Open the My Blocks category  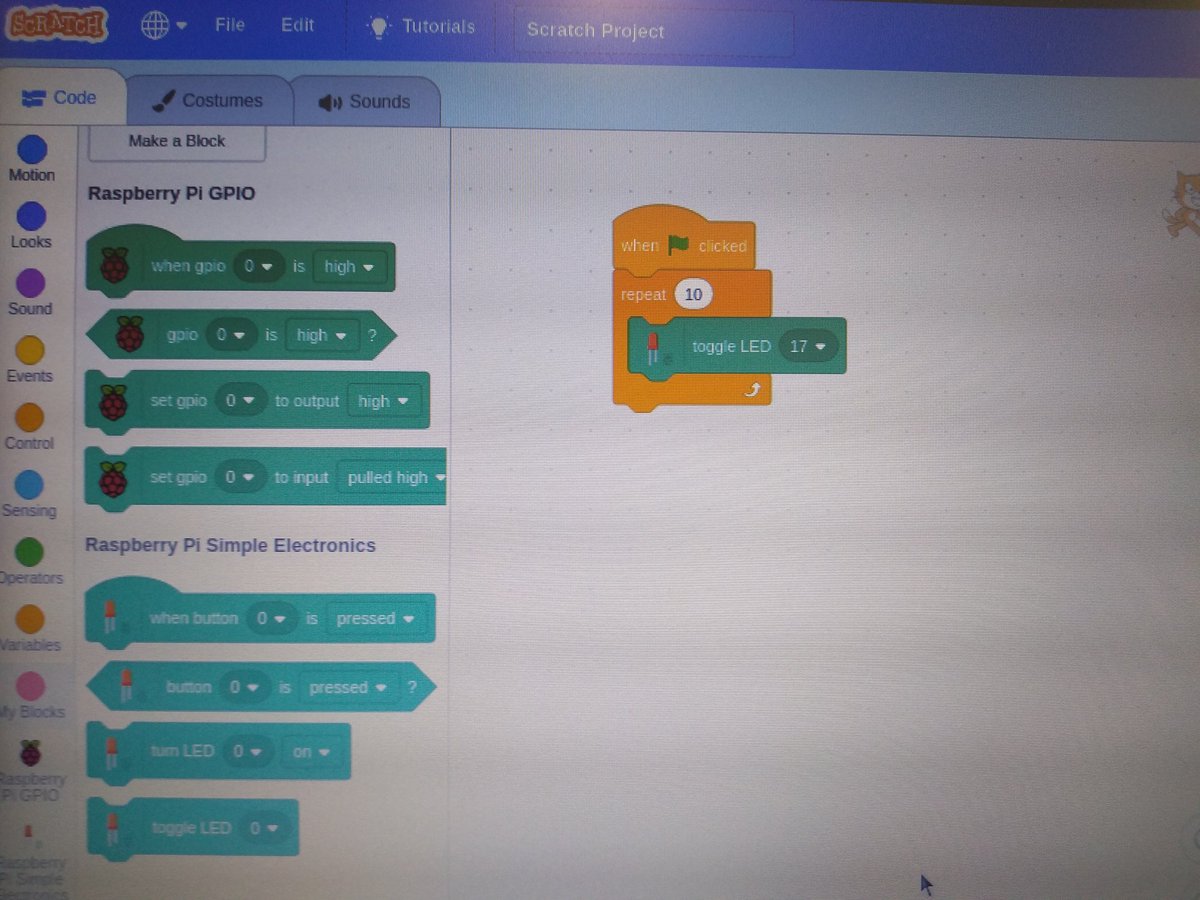[30, 691]
